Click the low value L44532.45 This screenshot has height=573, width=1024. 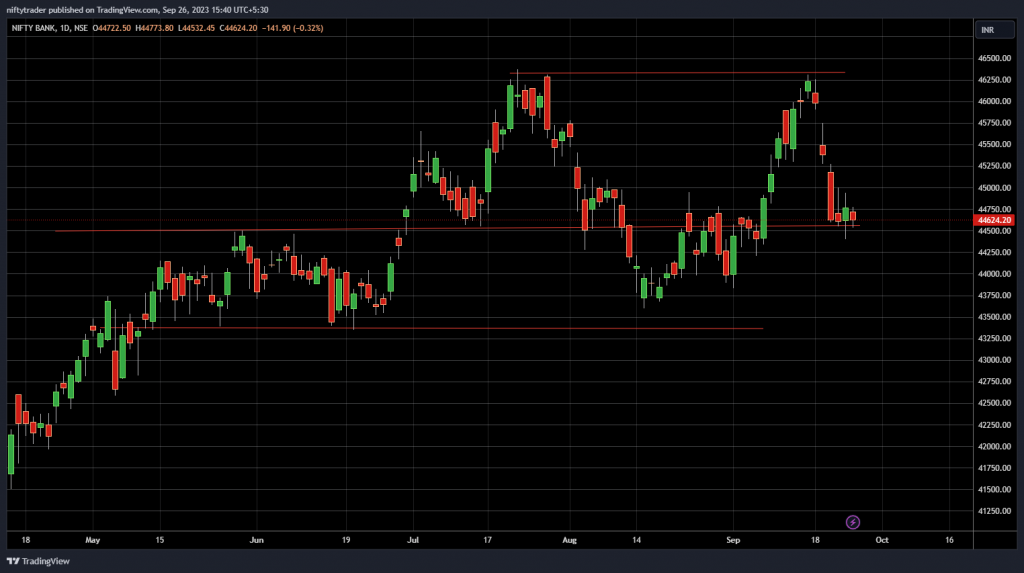tap(196, 28)
